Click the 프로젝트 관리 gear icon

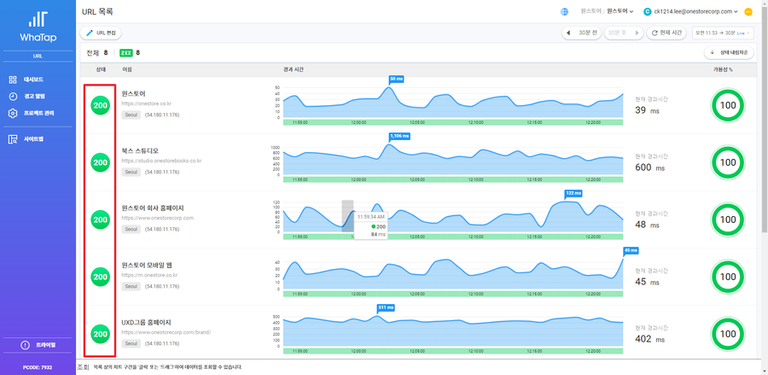click(13, 113)
